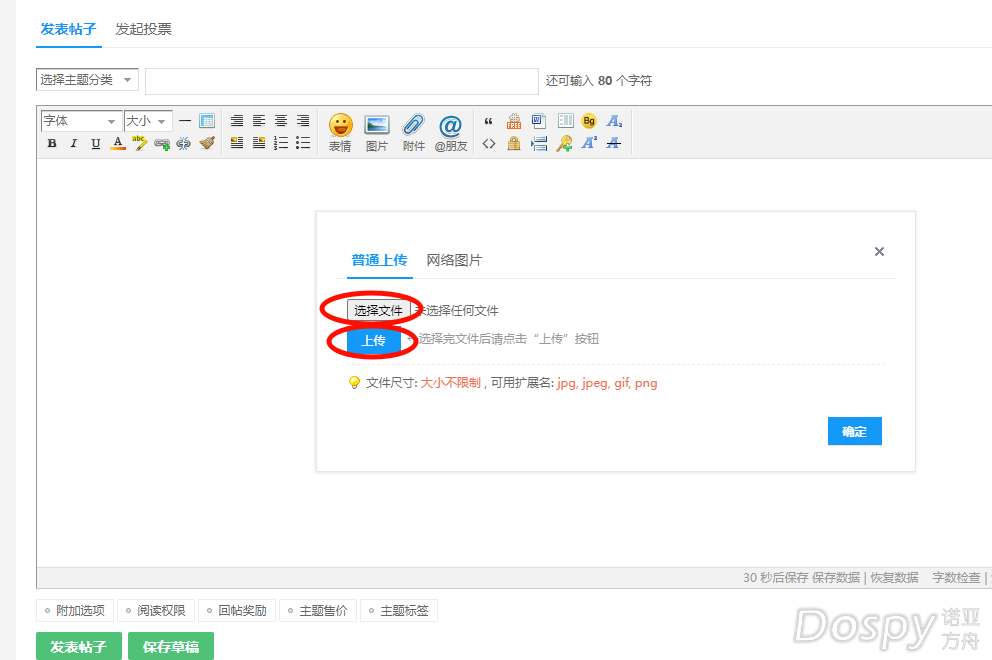Screen dimensions: 992x660
Task: Switch to the 网络图片 tab
Action: (x=454, y=260)
